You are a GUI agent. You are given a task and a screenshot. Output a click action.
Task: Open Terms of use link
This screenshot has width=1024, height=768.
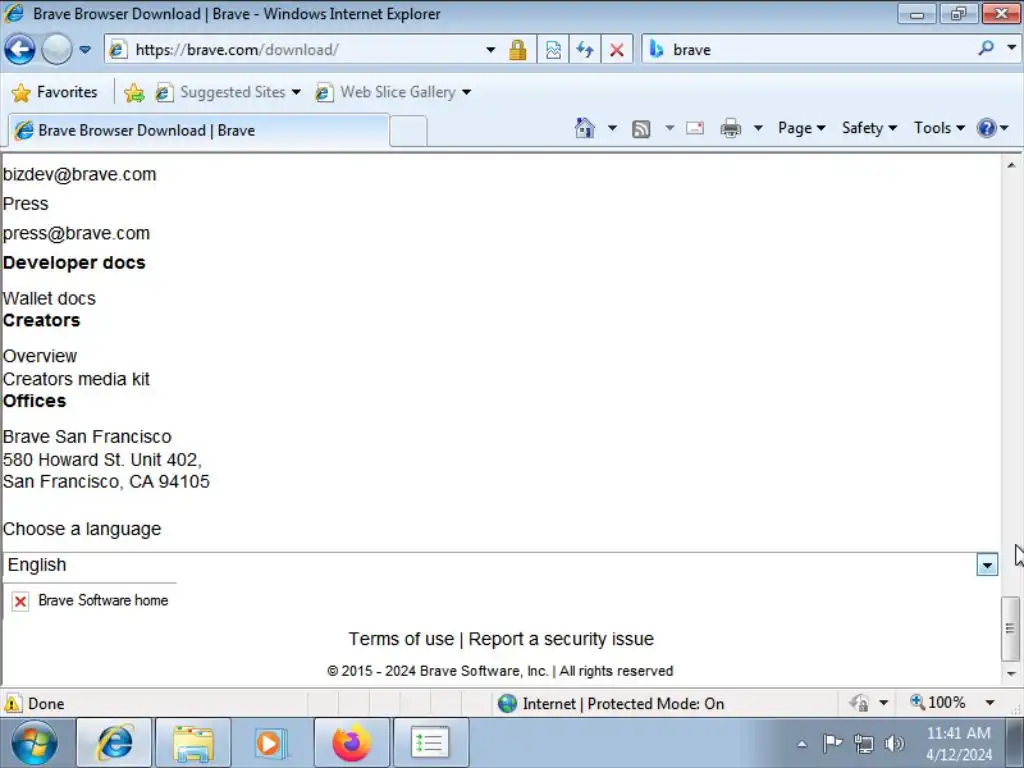click(x=401, y=639)
